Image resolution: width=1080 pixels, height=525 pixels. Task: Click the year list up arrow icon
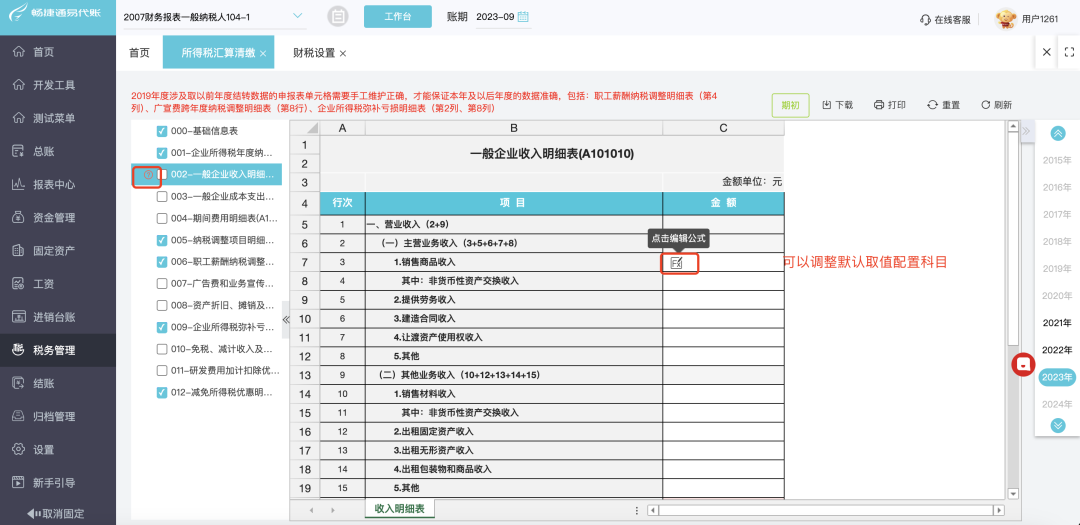[1058, 134]
